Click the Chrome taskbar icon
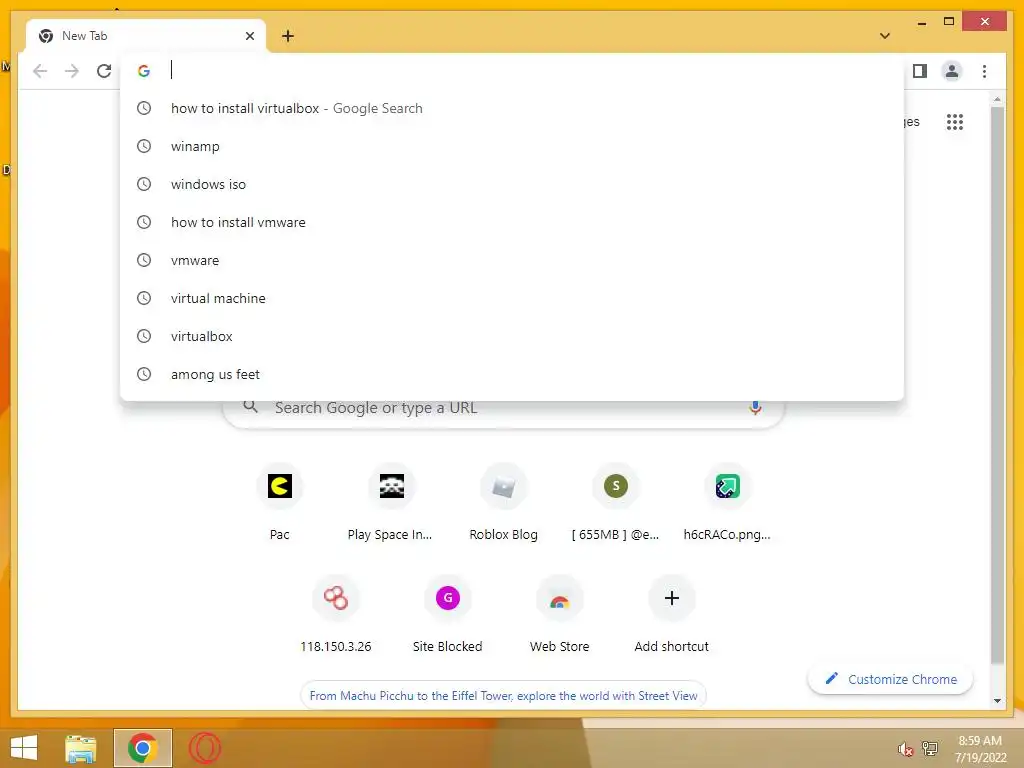Viewport: 1024px width, 768px height. [142, 748]
